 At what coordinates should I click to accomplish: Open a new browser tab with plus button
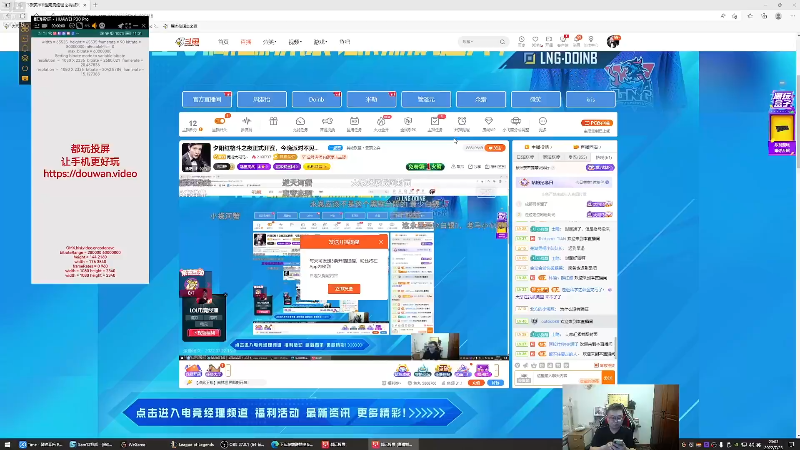coord(95,5)
